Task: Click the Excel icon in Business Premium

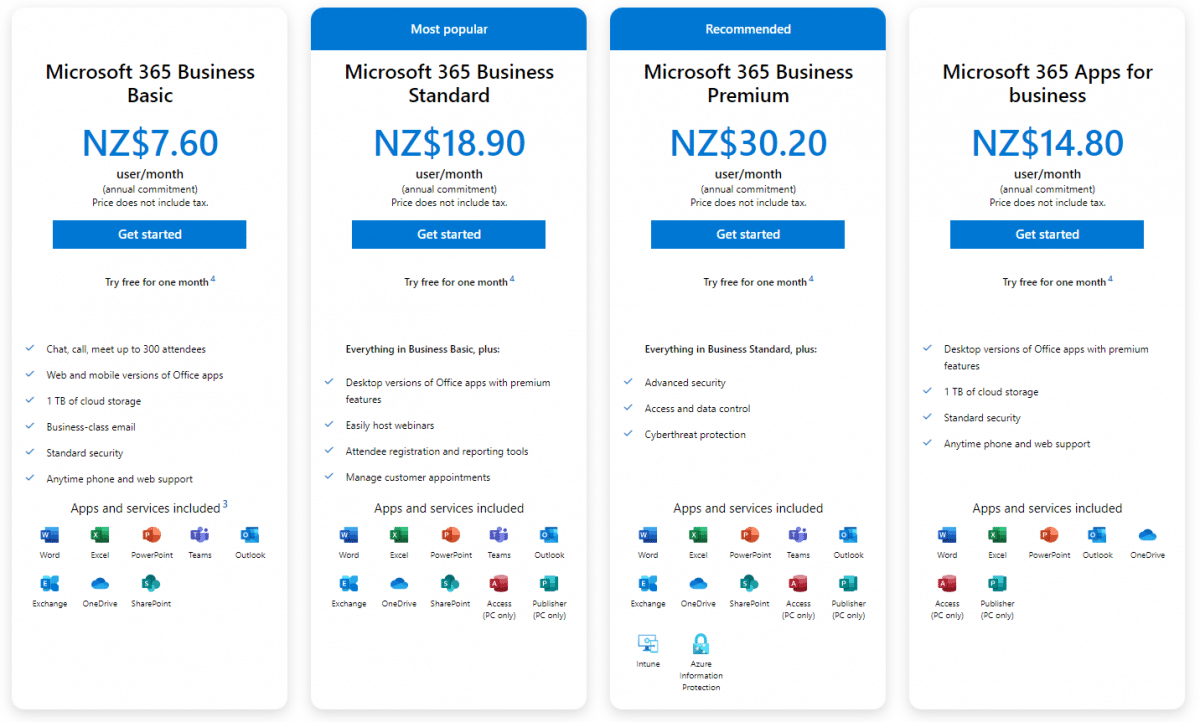Action: [698, 535]
